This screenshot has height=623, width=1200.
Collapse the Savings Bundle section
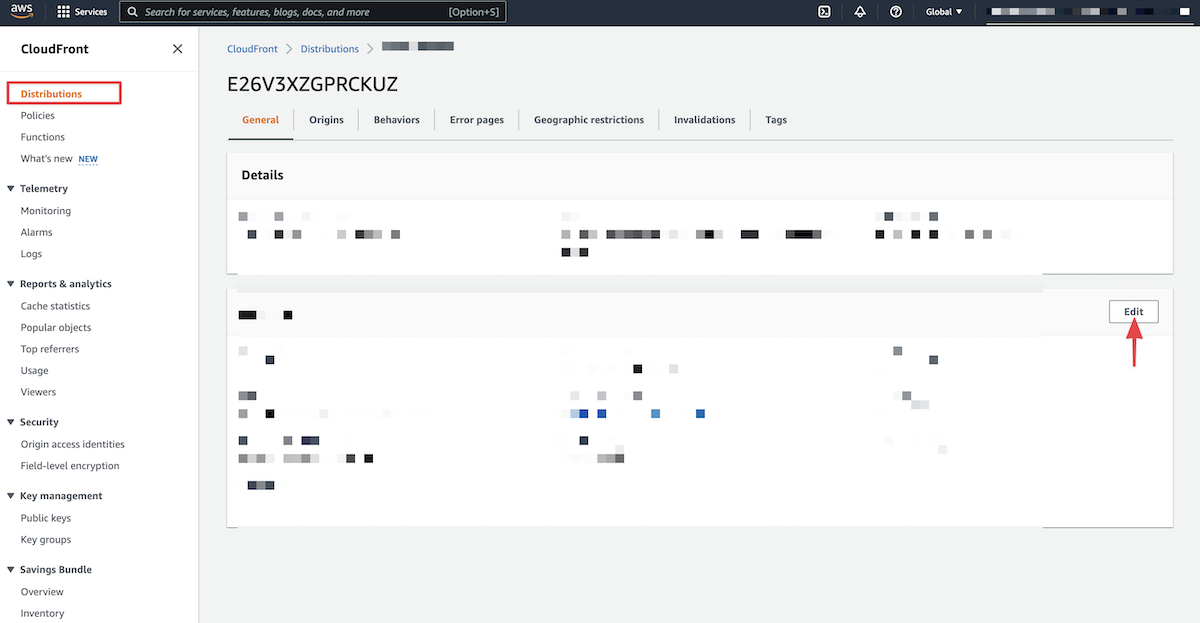(x=10, y=570)
